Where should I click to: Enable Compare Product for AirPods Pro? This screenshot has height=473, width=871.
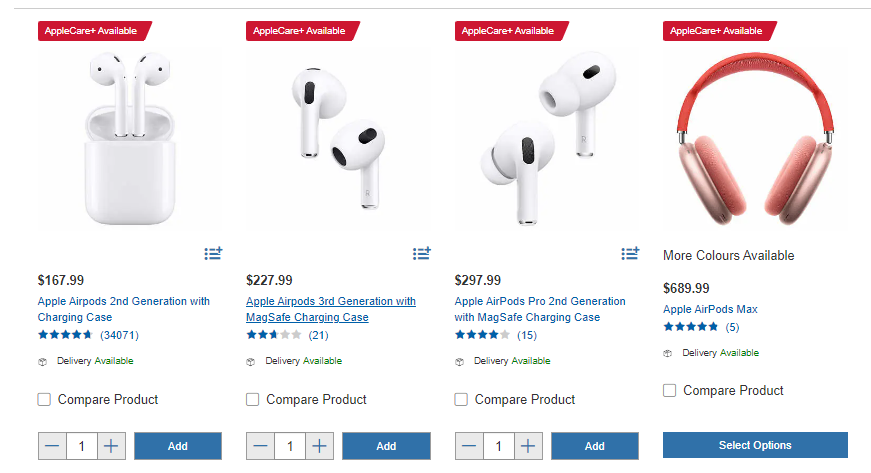tap(461, 400)
